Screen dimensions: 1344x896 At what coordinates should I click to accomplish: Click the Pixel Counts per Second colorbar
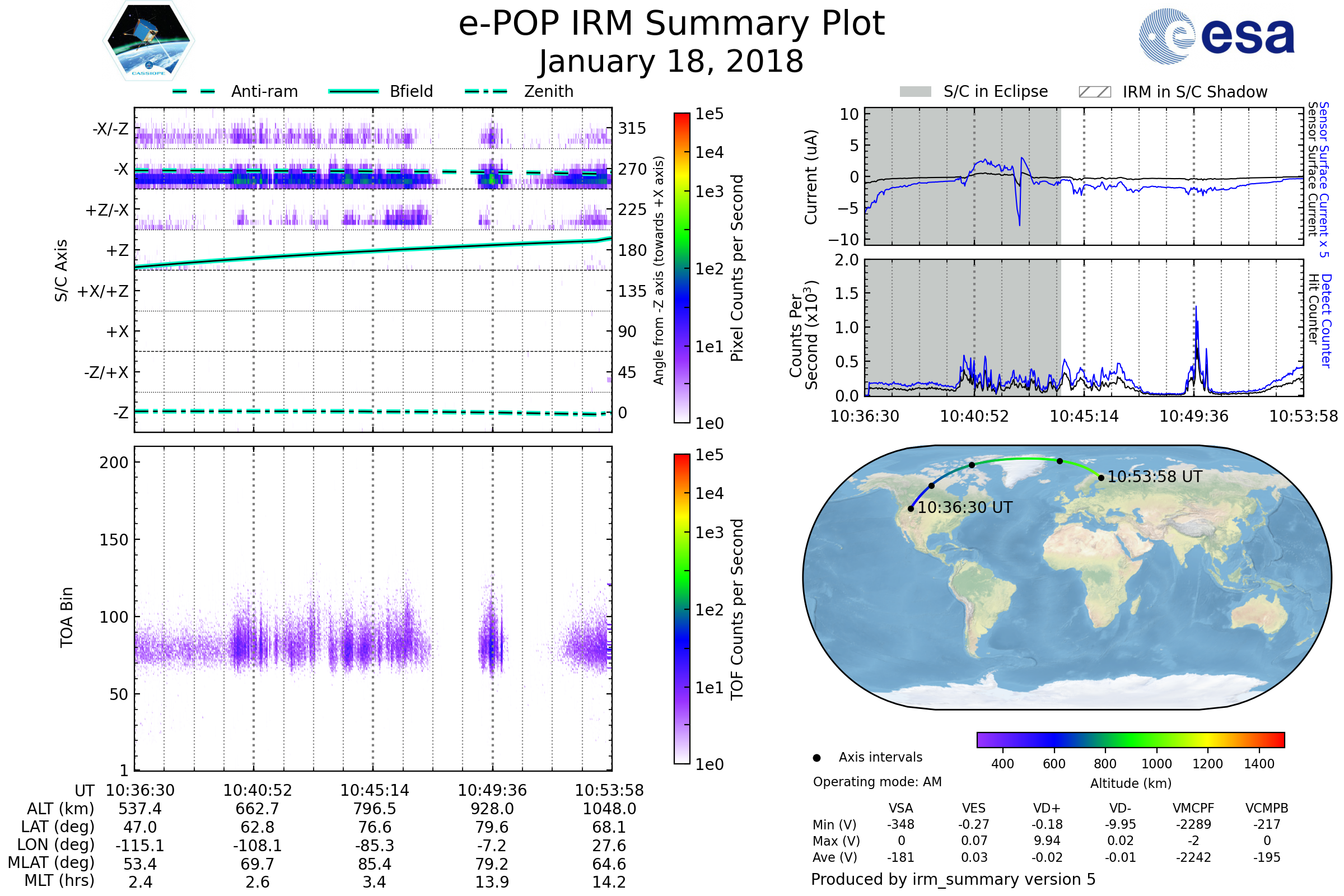682,268
